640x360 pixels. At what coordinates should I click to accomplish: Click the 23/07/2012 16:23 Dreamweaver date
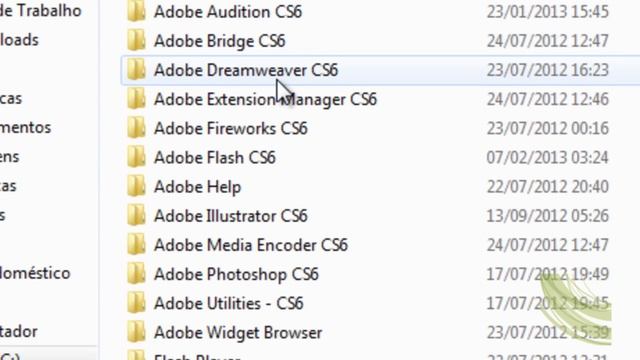[547, 70]
